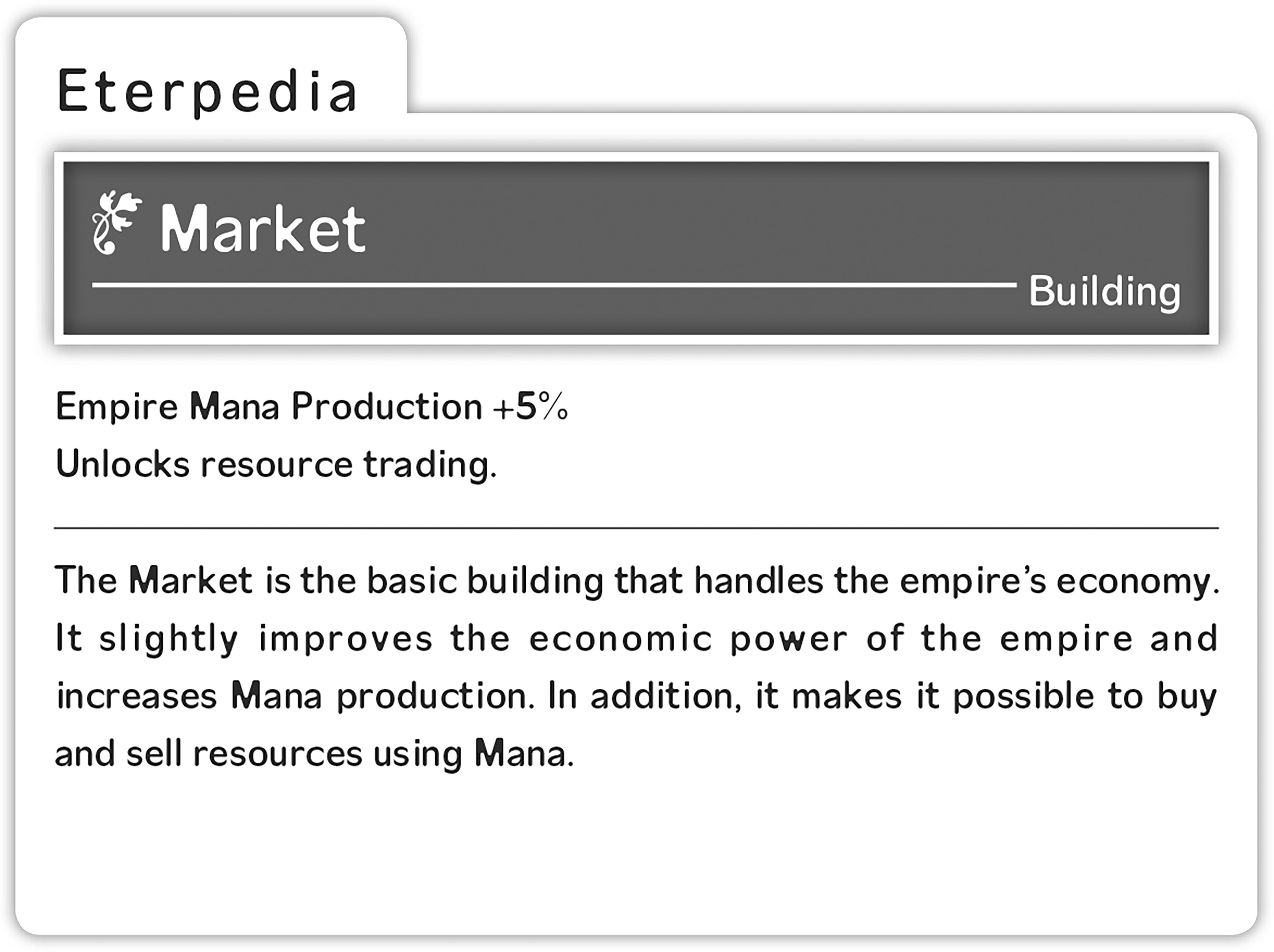Click the bold Mana word in the effect line
1274x952 pixels.
pos(234,407)
